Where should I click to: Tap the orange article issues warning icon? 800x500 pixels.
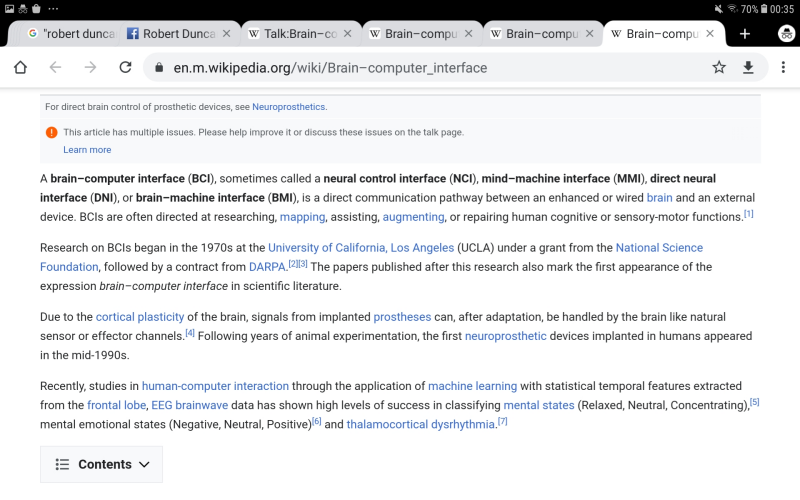[52, 132]
